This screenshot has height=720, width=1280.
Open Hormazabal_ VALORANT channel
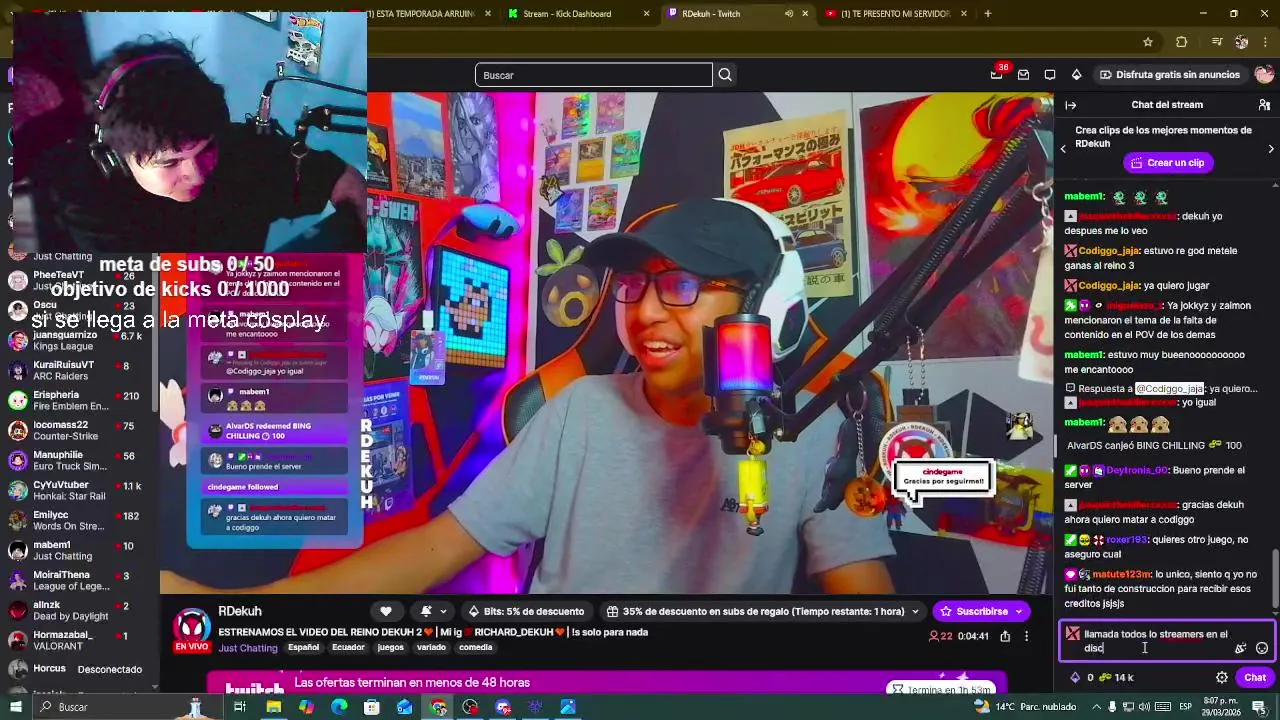pyautogui.click(x=80, y=640)
